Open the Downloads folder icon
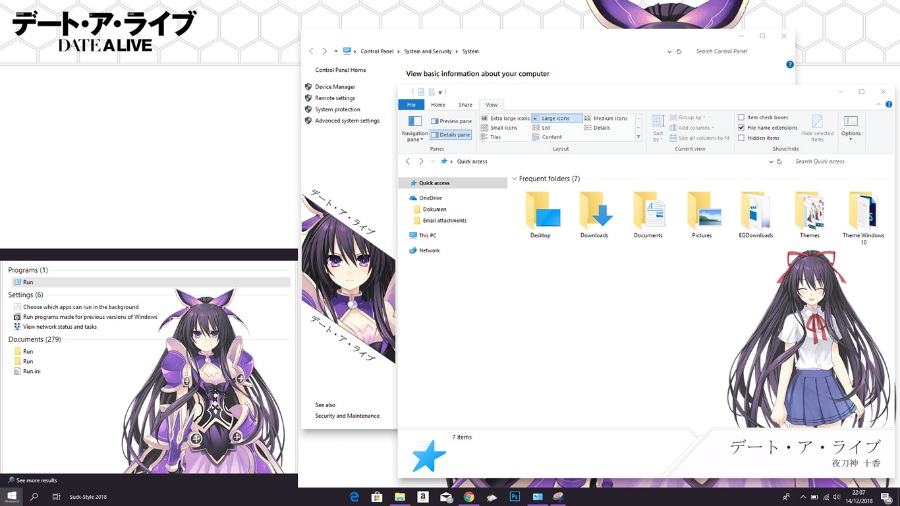Viewport: 900px width, 506px height. point(594,215)
